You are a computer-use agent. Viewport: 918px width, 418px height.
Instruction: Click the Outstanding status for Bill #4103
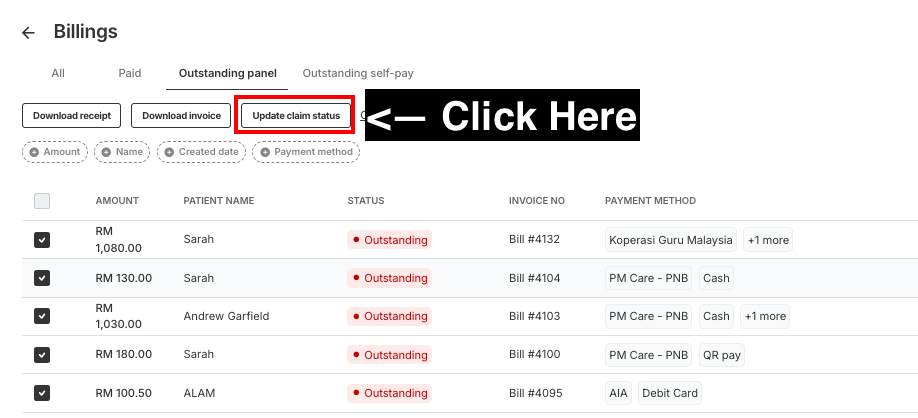click(x=389, y=317)
